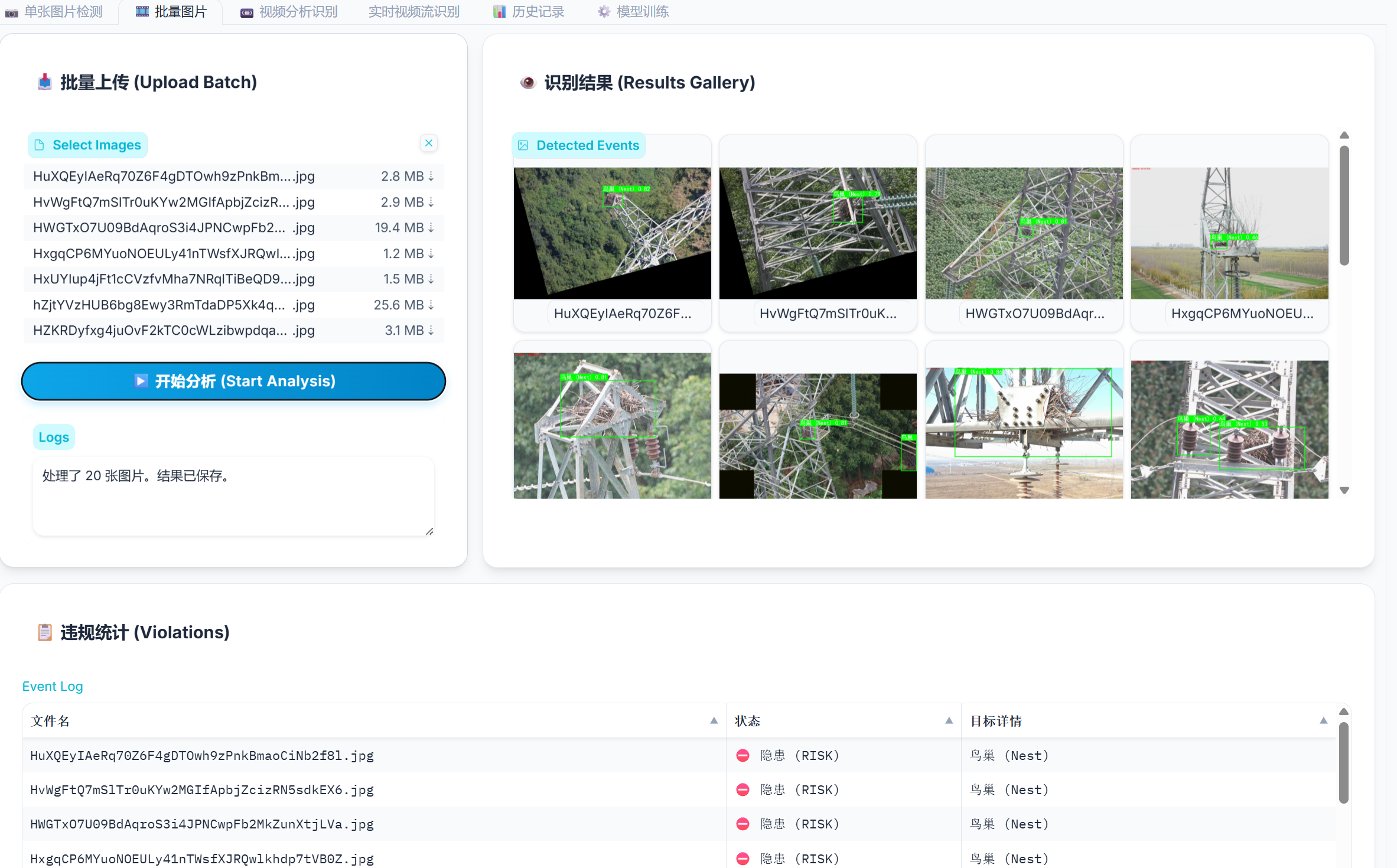Click the Select Images file icon label
Image resolution: width=1397 pixels, height=868 pixels.
(87, 145)
